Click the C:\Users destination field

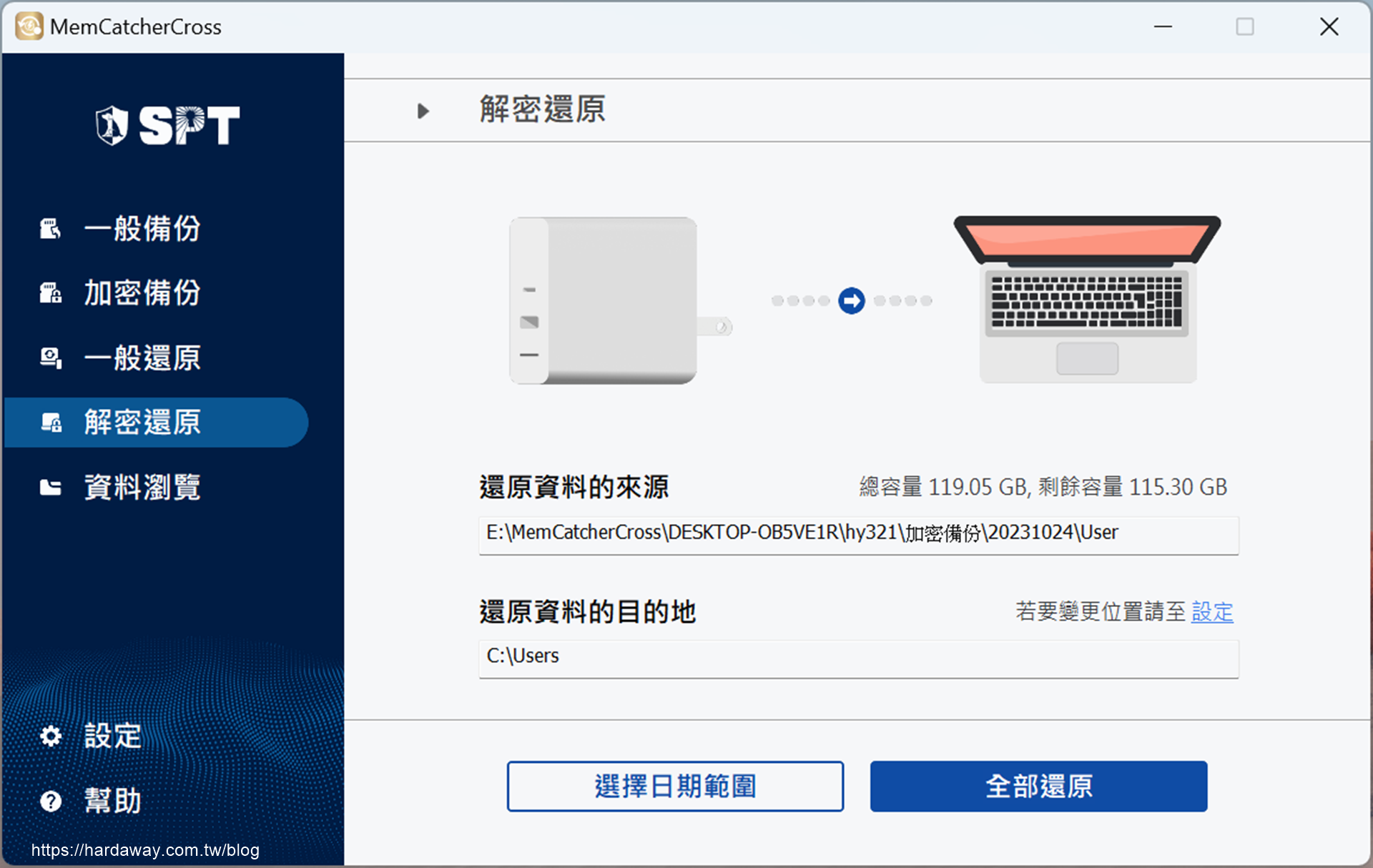pyautogui.click(x=858, y=659)
